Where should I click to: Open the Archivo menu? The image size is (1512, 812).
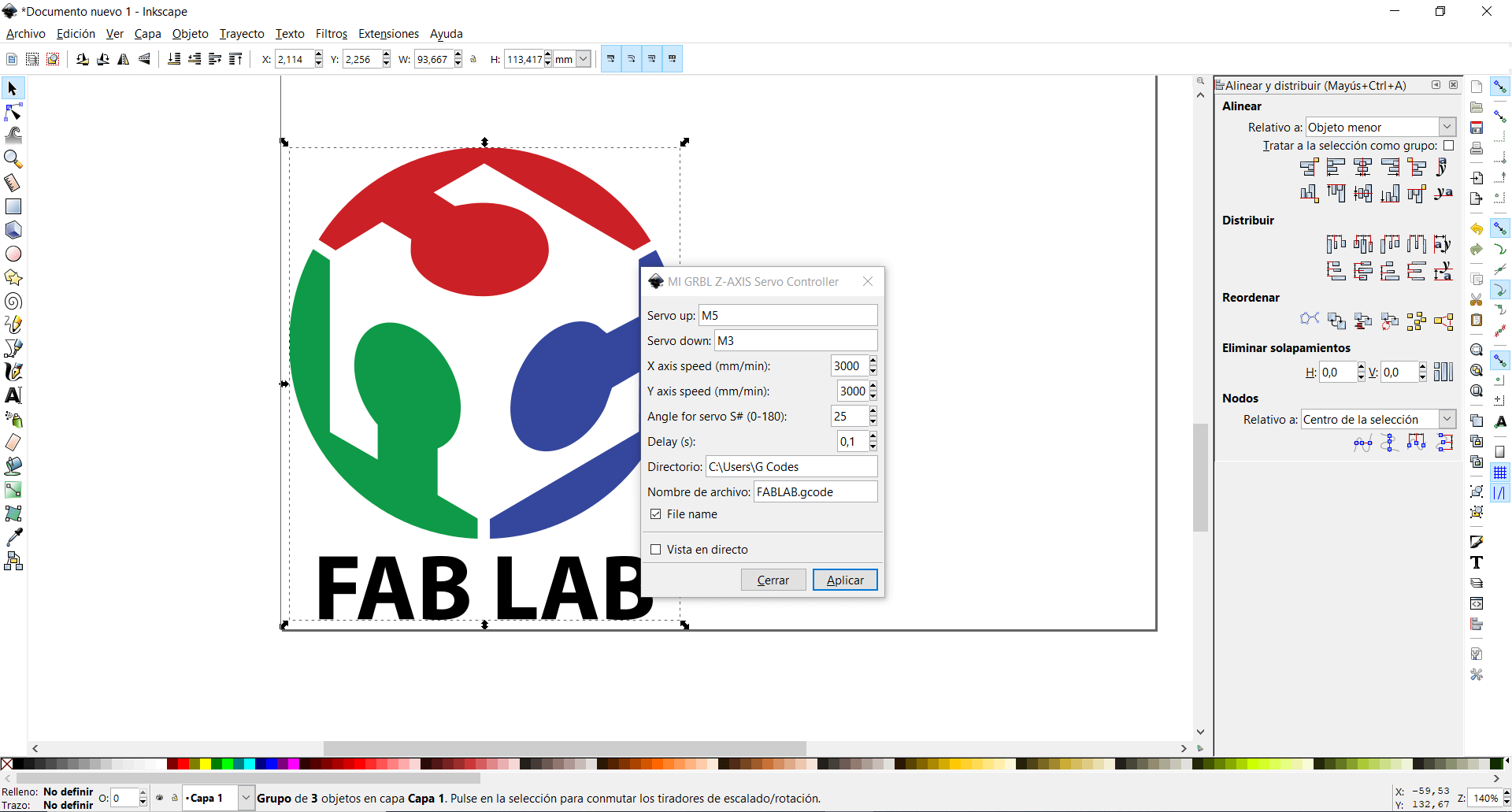click(x=26, y=34)
